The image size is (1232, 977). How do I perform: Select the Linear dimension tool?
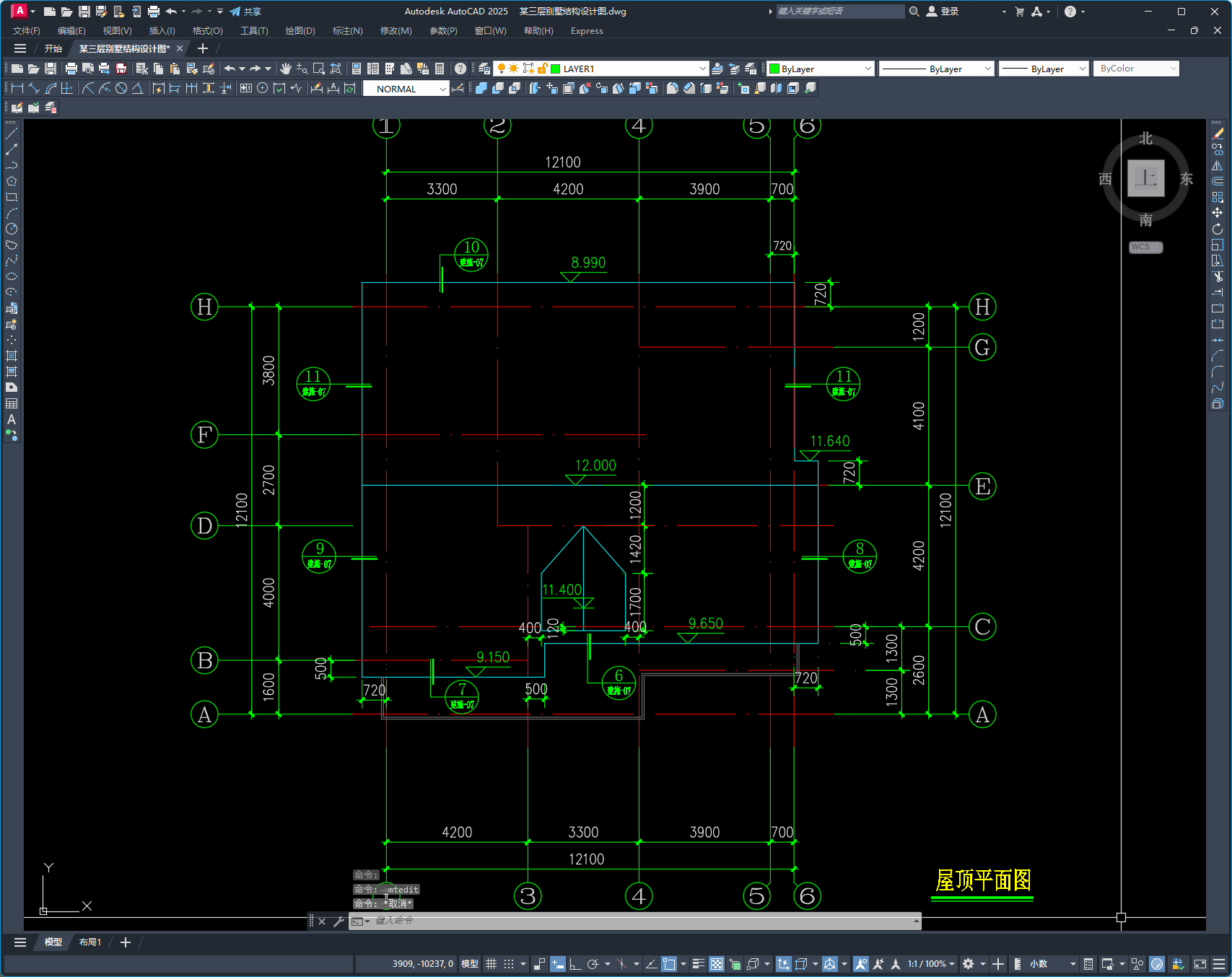pos(17,88)
